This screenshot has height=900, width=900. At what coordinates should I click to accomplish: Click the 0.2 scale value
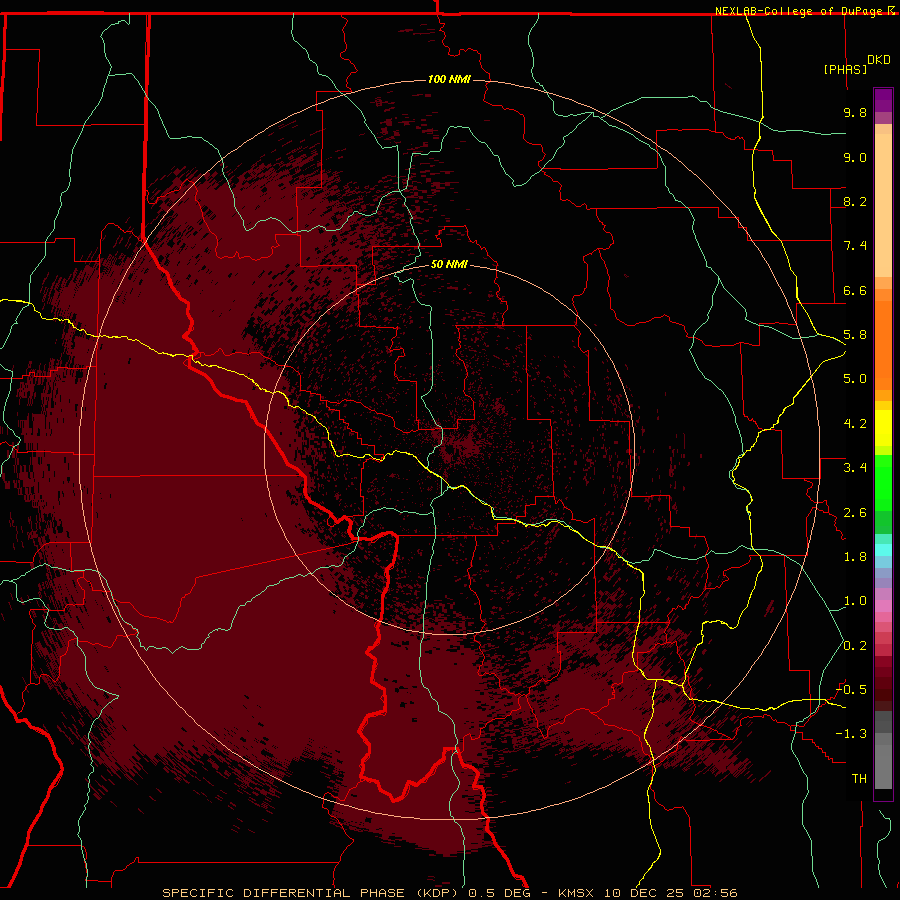[855, 646]
